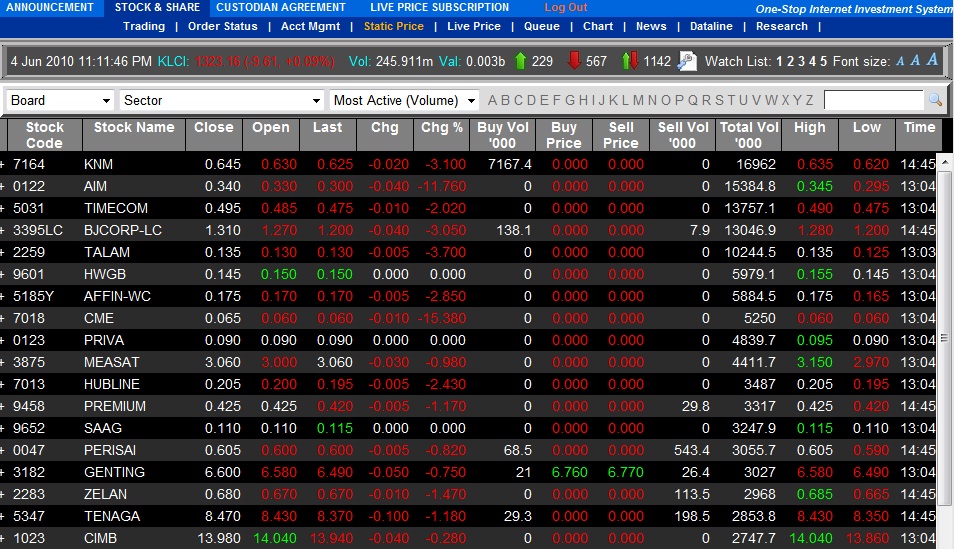Click stock name ZELAN

(105, 494)
